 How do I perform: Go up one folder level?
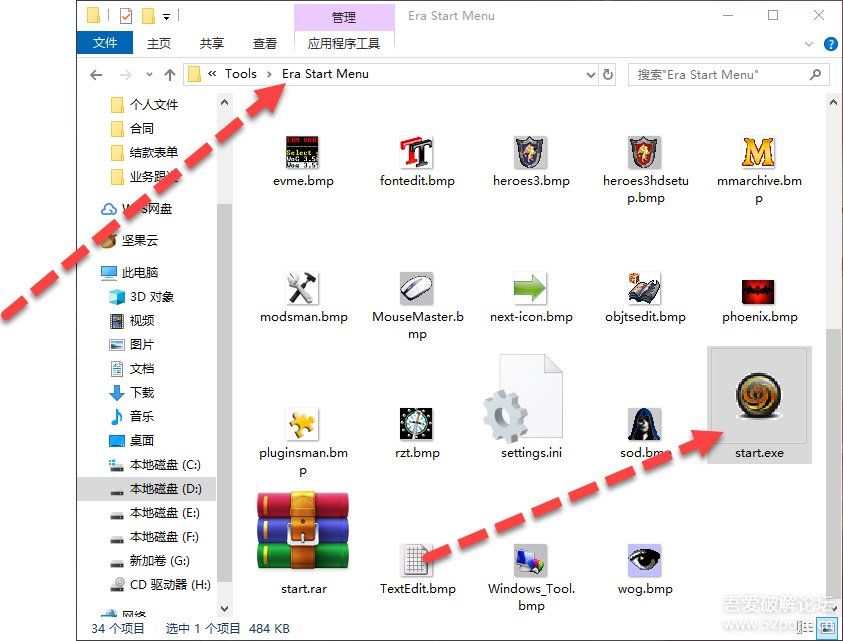[169, 75]
